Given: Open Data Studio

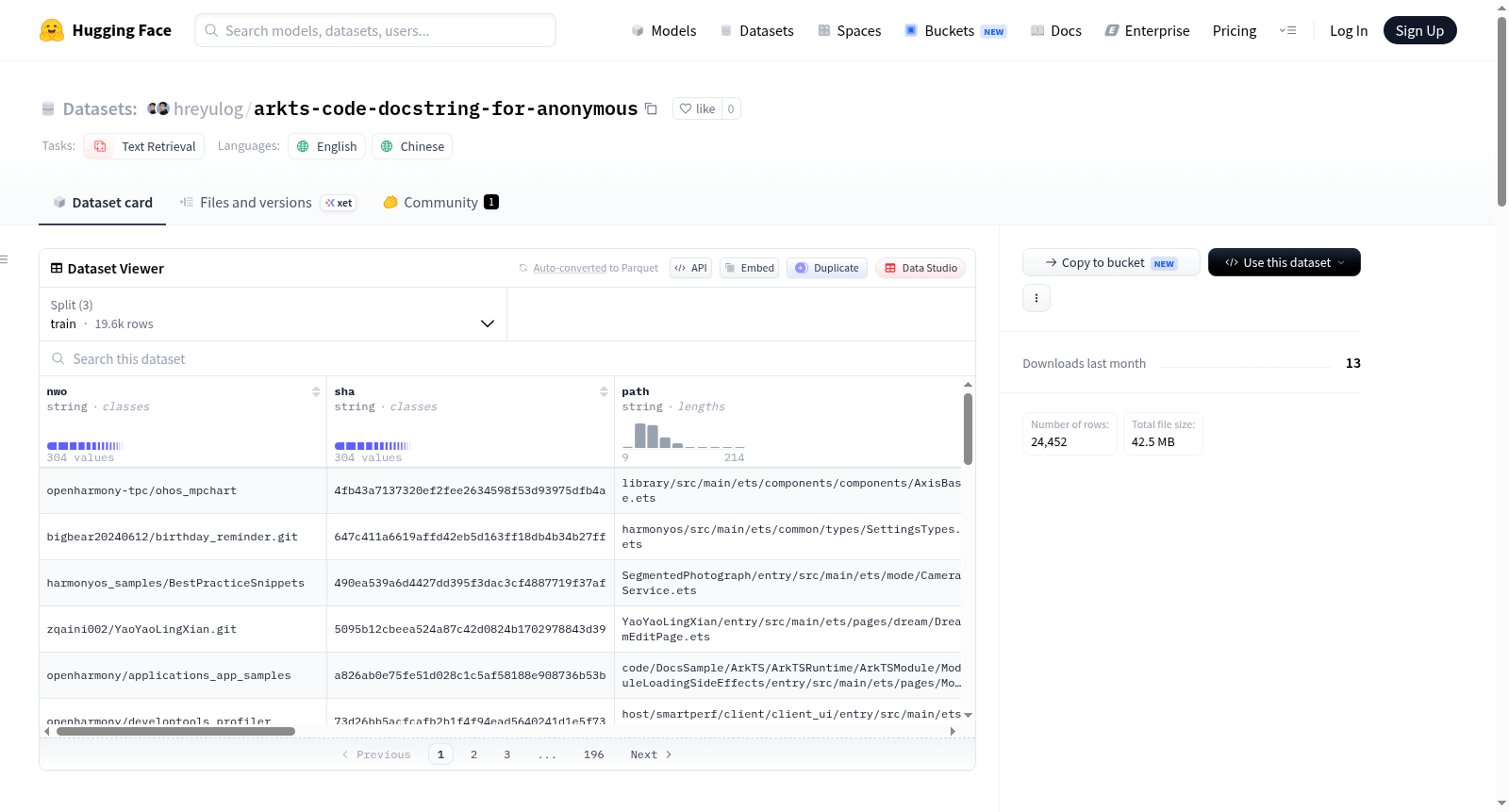Looking at the screenshot, I should [x=920, y=268].
